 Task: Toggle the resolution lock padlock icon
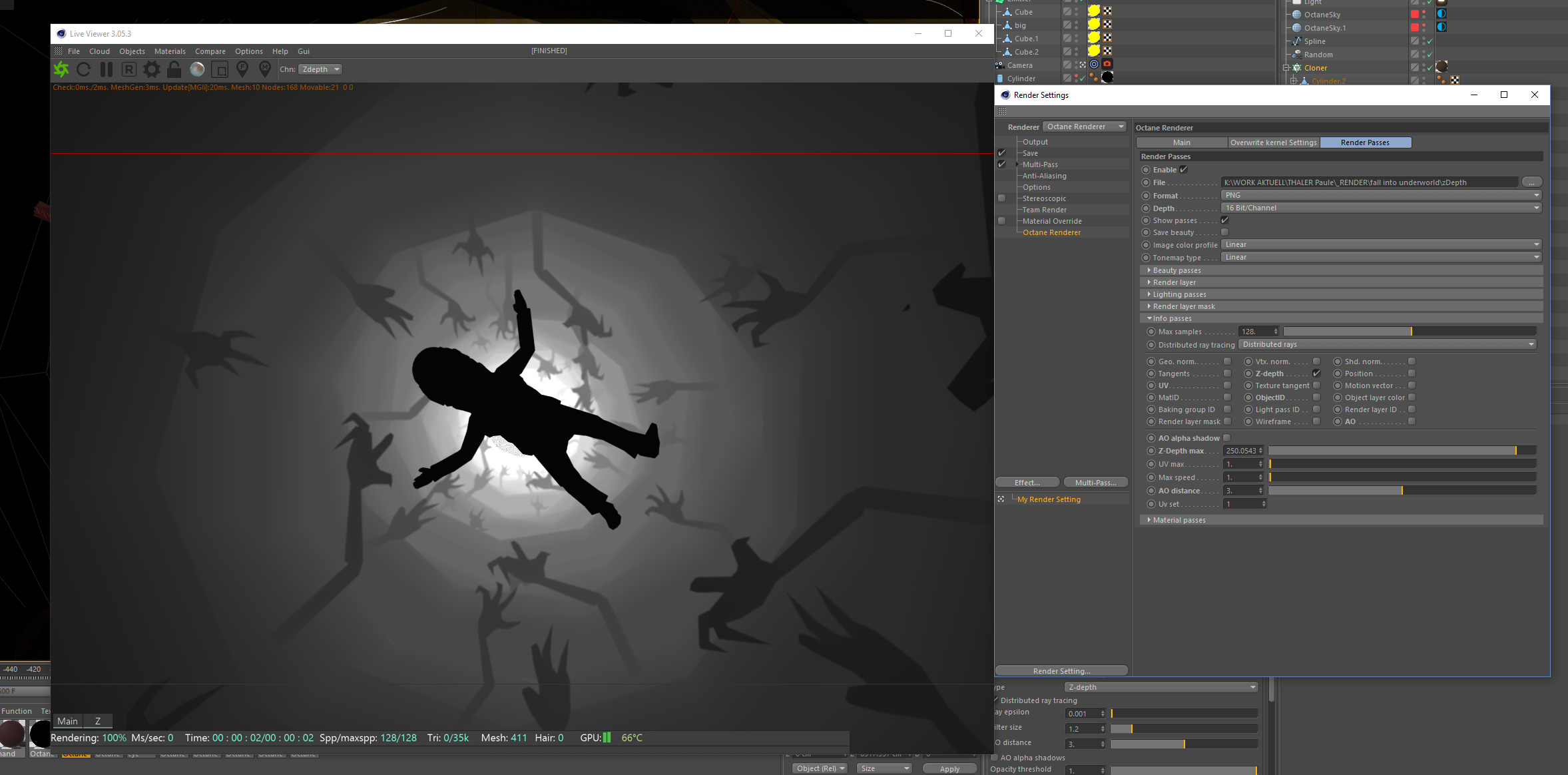tap(174, 69)
